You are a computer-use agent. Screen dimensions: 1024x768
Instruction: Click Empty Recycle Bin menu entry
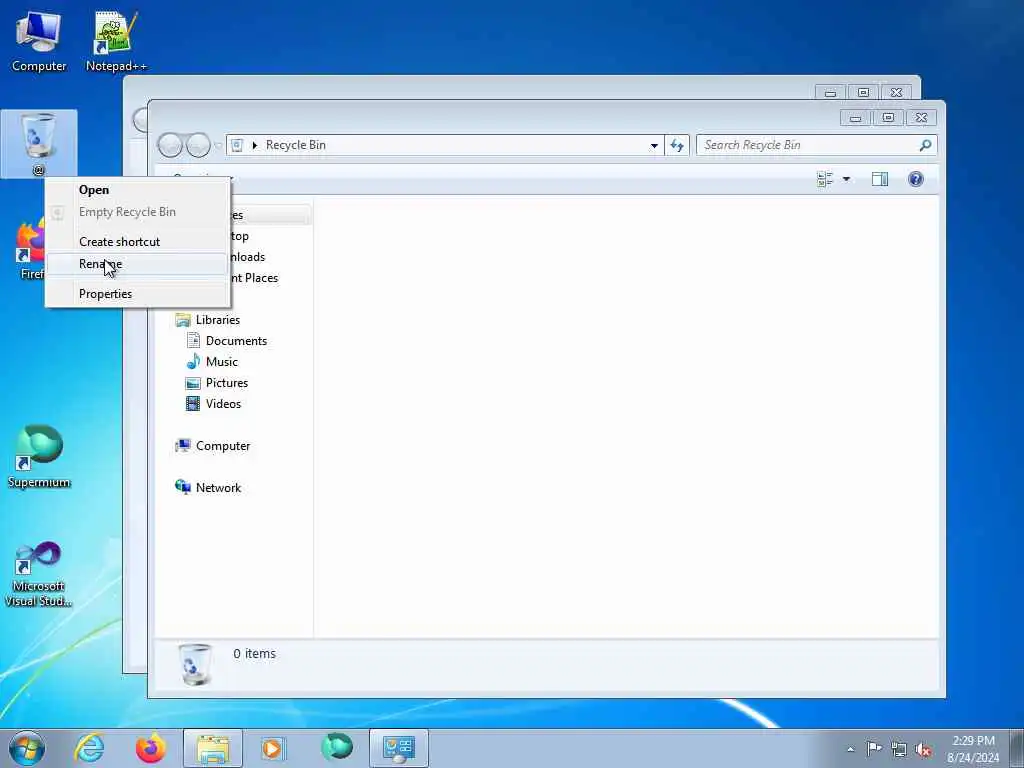click(127, 212)
